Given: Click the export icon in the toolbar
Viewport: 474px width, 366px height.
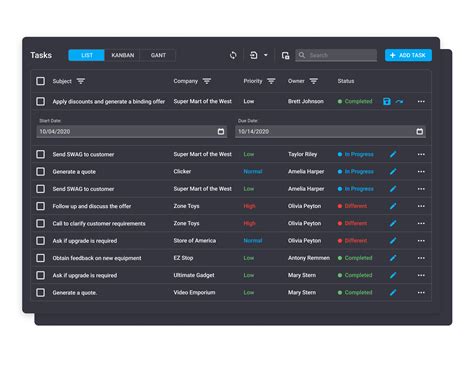Looking at the screenshot, I should tap(254, 55).
